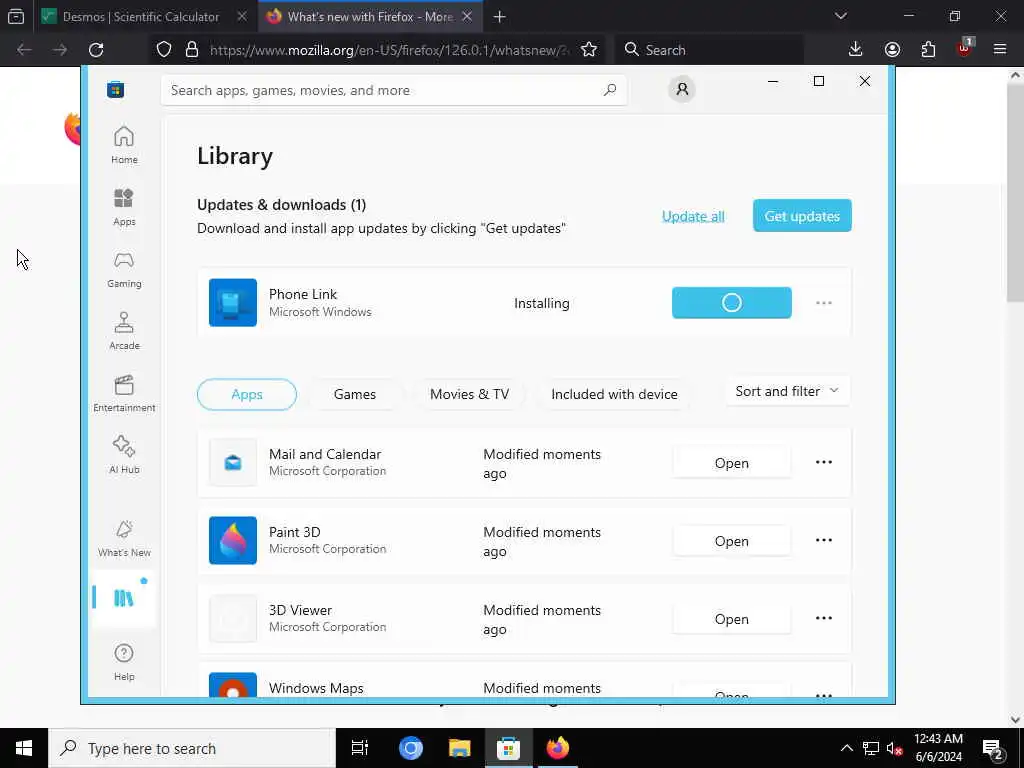The height and width of the screenshot is (768, 1024).
Task: Open Task View on taskbar
Action: pyautogui.click(x=360, y=748)
